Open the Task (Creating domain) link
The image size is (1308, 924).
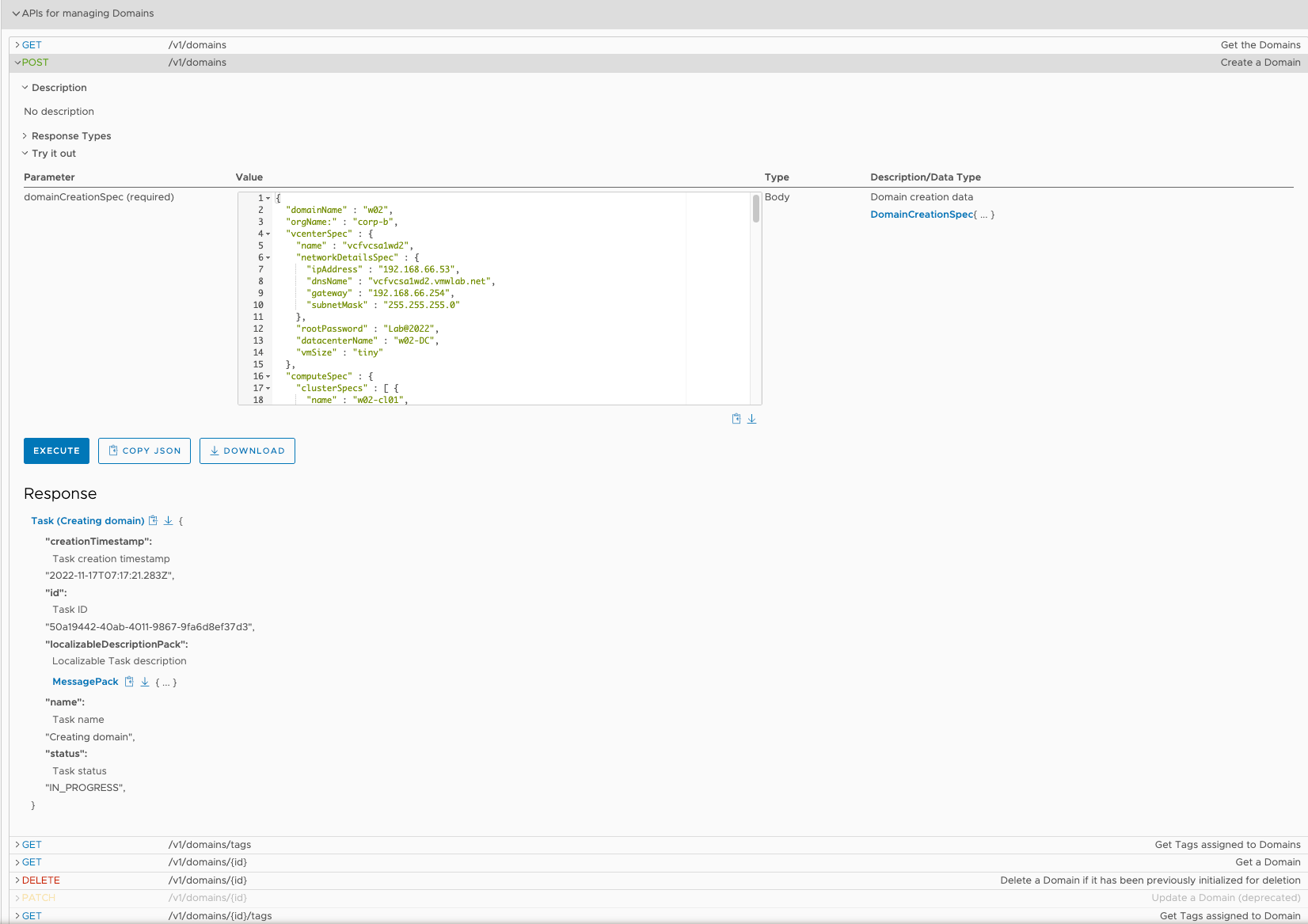point(87,521)
